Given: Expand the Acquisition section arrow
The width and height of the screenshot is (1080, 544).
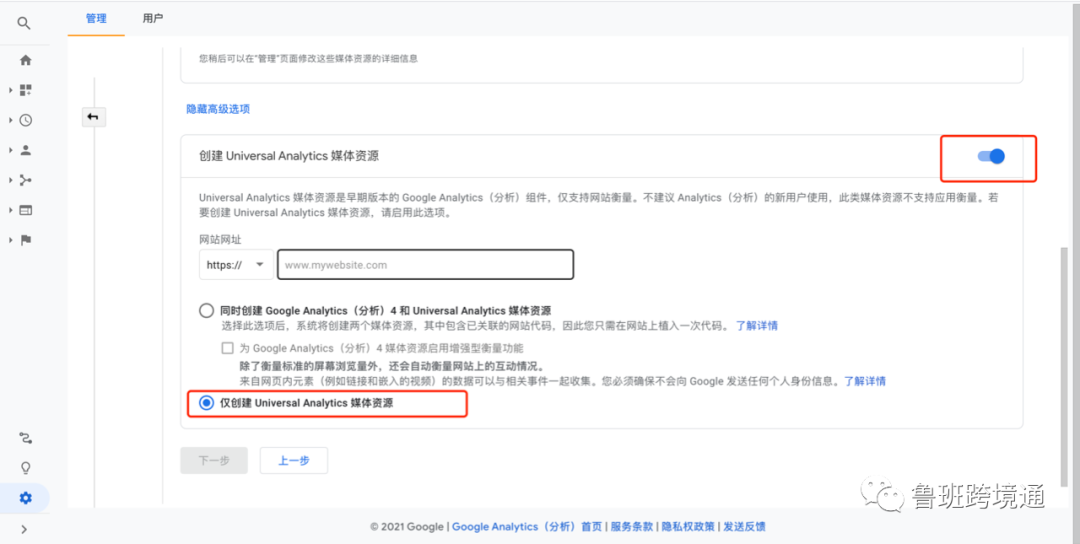Looking at the screenshot, I should 10,180.
